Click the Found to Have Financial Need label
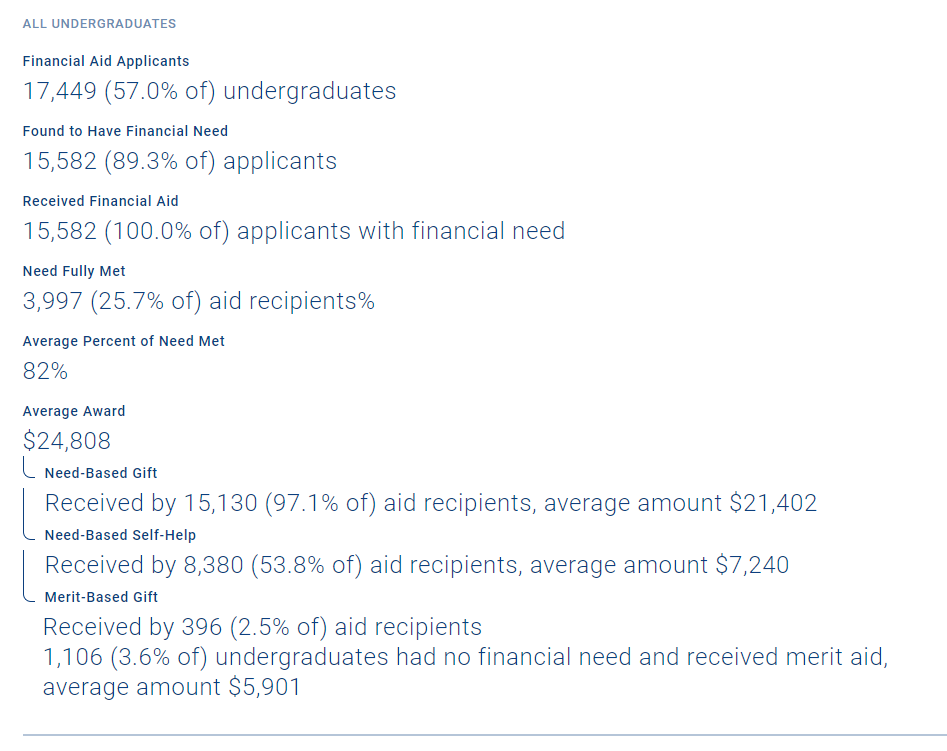 point(125,131)
